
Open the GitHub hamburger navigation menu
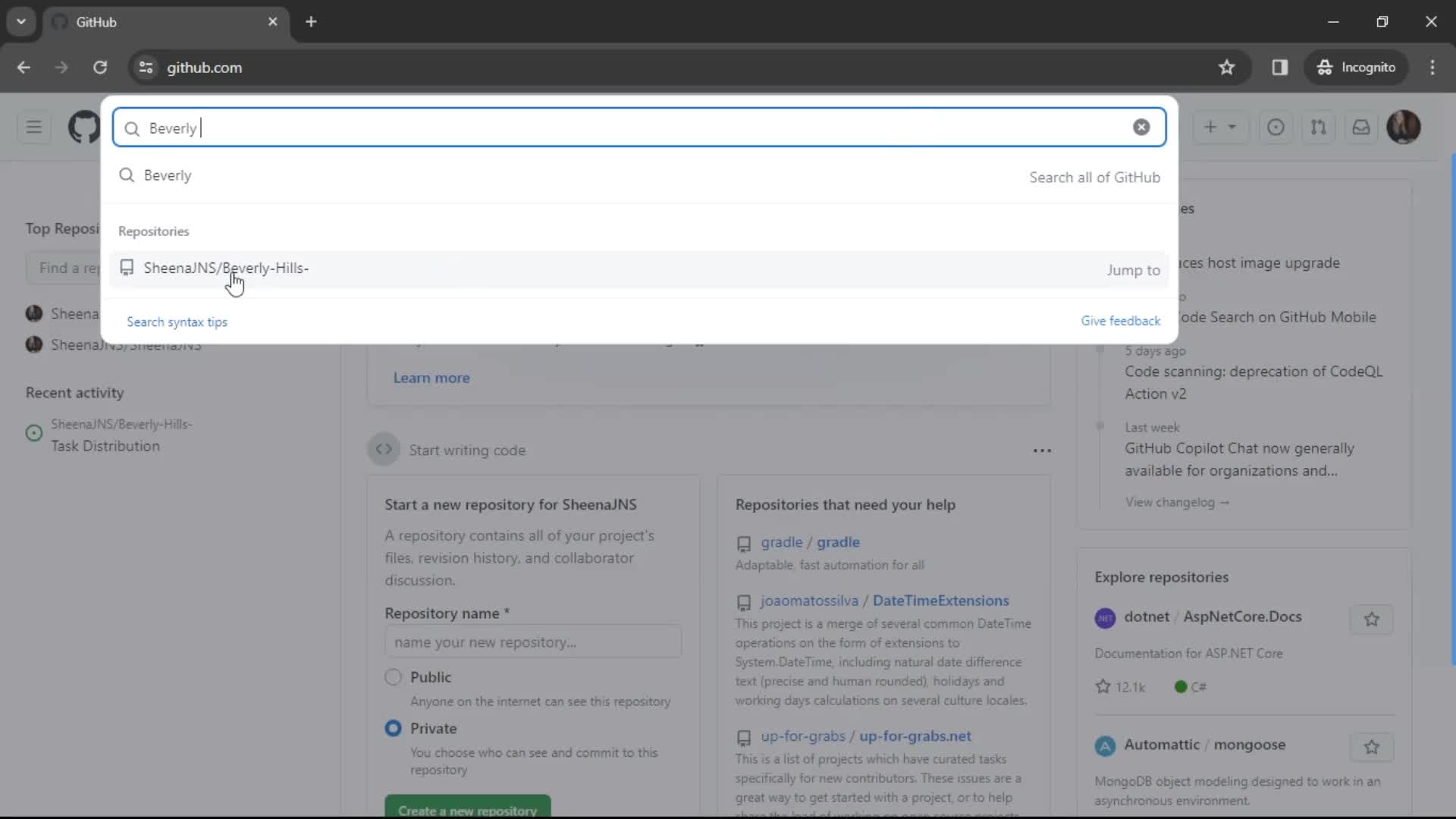[34, 127]
